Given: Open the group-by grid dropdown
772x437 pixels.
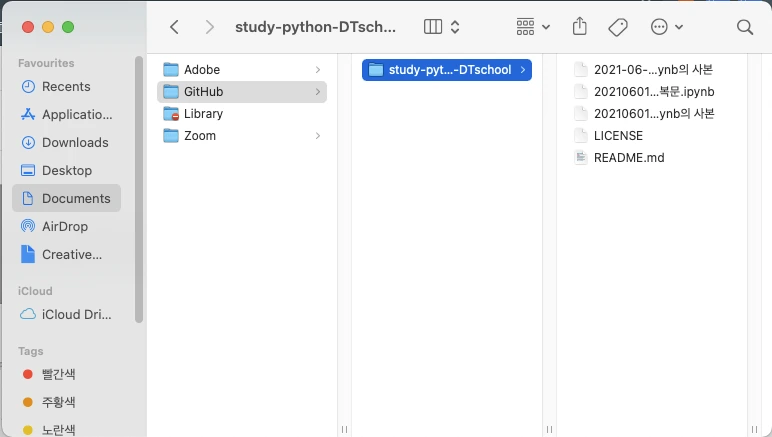Looking at the screenshot, I should [x=533, y=27].
